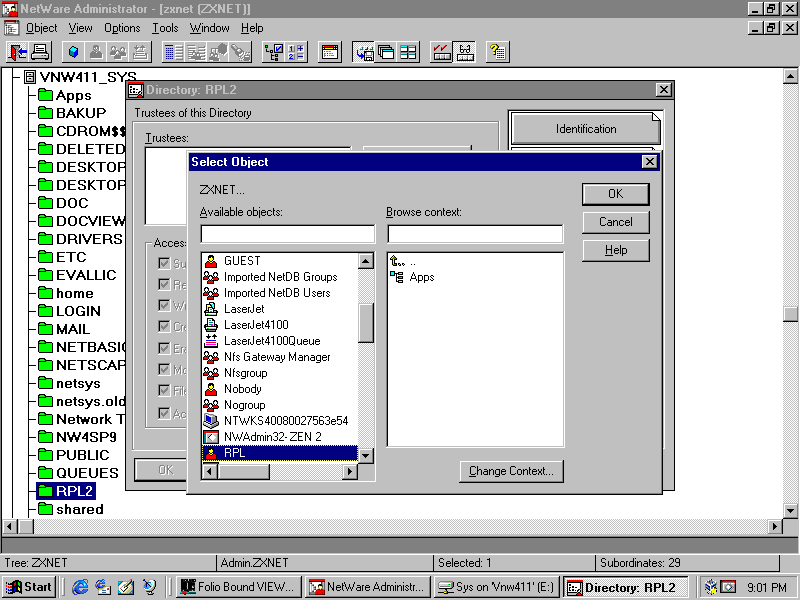This screenshot has width=800, height=600.
Task: Click the browser window toolbar icon
Action: (x=330, y=52)
